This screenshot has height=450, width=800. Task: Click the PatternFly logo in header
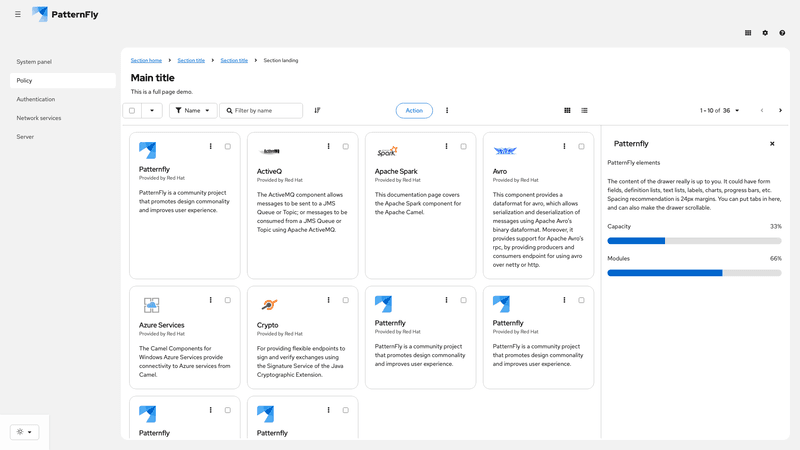(65, 14)
